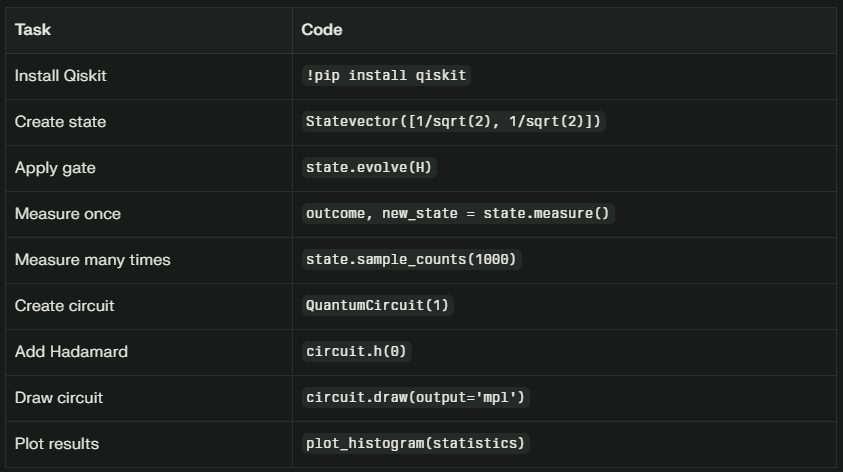Click the Statevector([1/sqrt(2), 1/sqrt(2)]) code

[453, 121]
